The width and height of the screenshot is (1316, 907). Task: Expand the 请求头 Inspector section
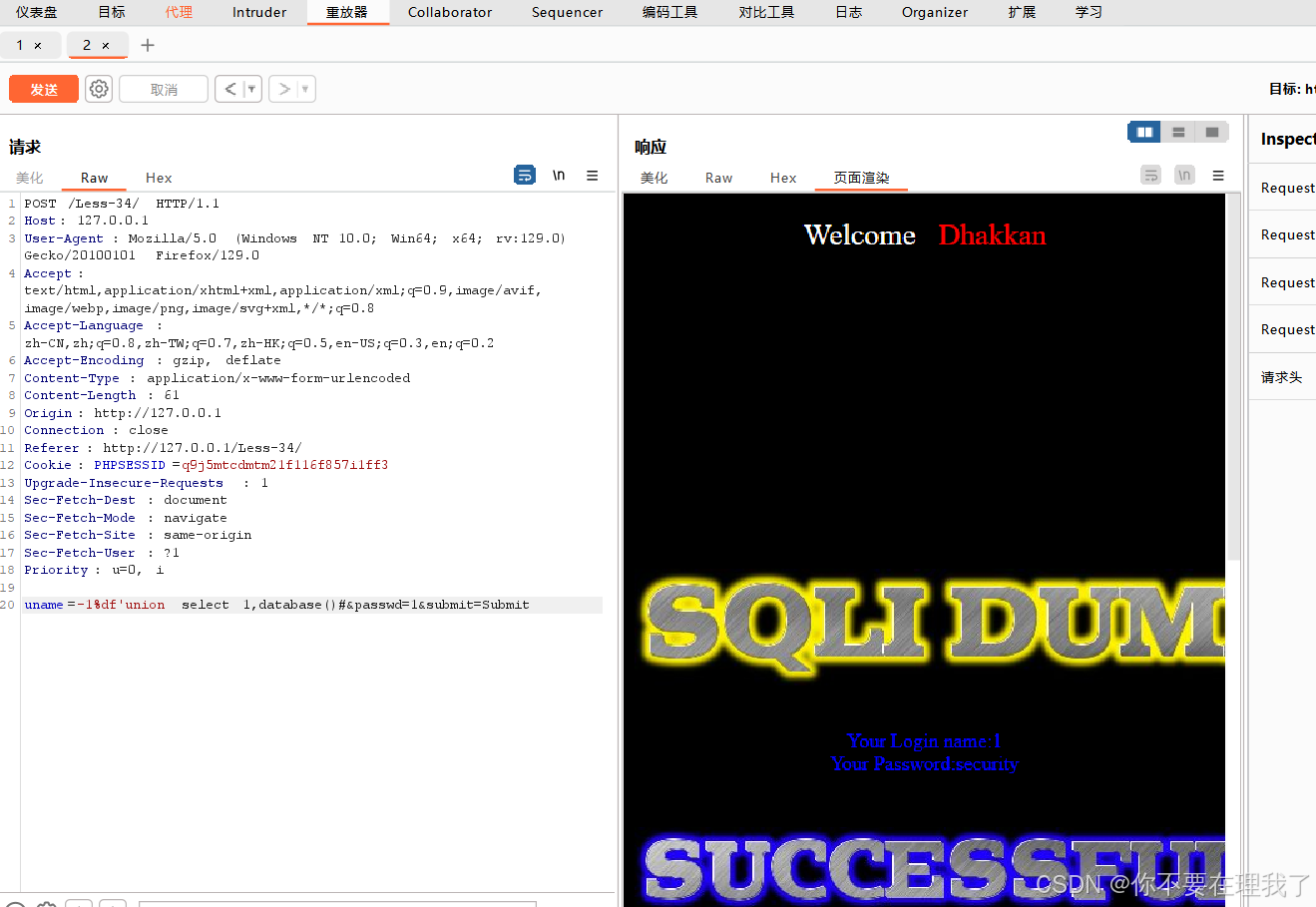coord(1282,377)
